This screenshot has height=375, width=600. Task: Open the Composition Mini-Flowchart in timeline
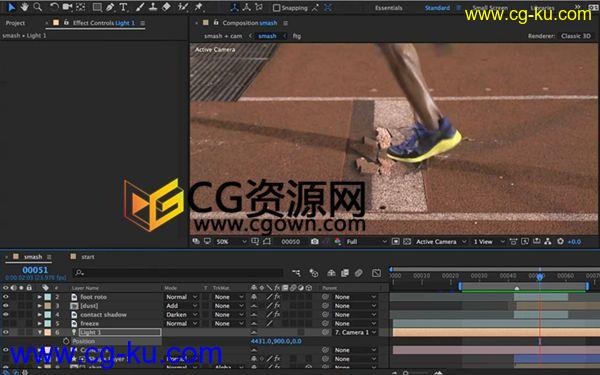(x=297, y=273)
